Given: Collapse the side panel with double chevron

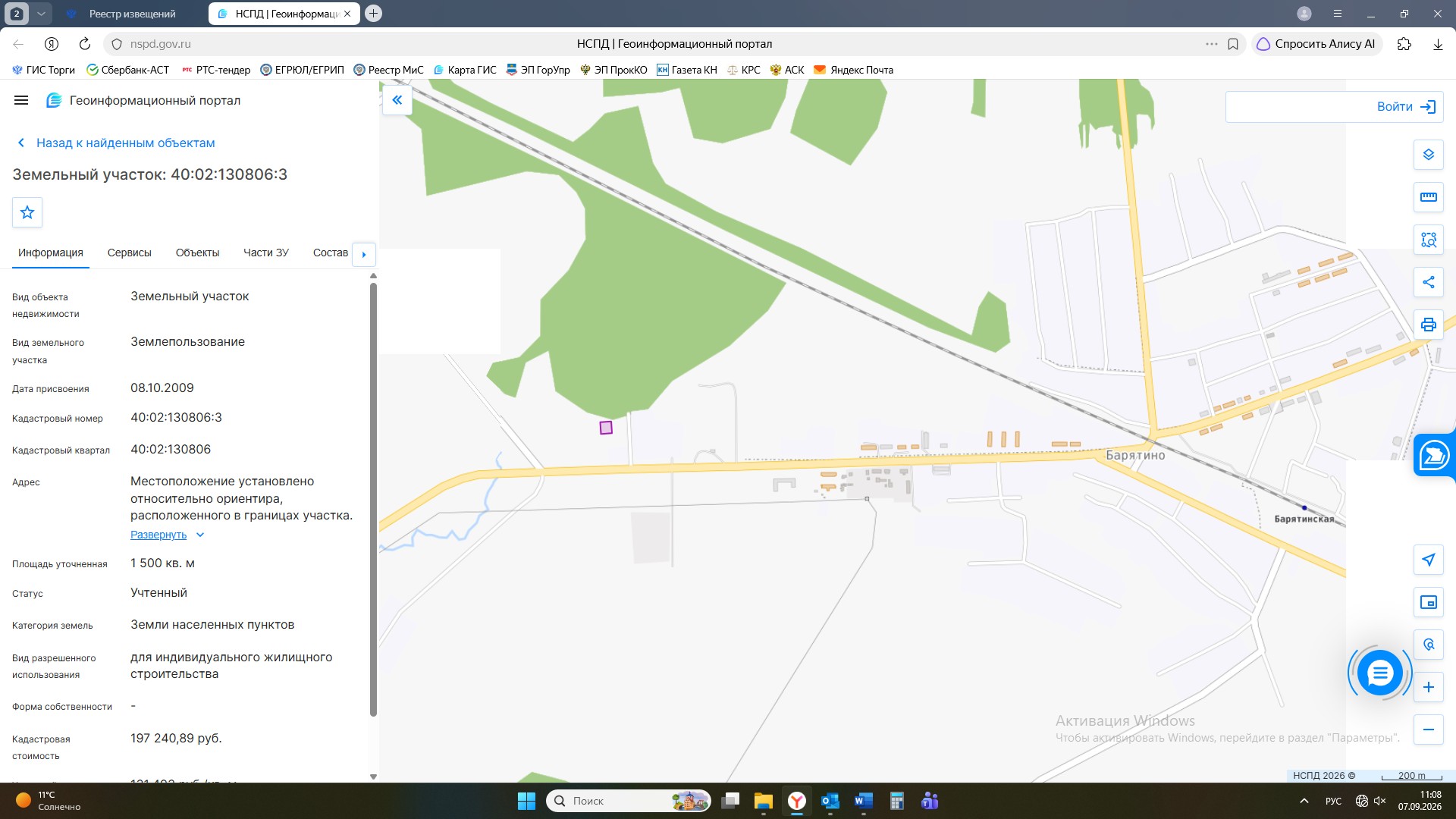Looking at the screenshot, I should [x=397, y=100].
